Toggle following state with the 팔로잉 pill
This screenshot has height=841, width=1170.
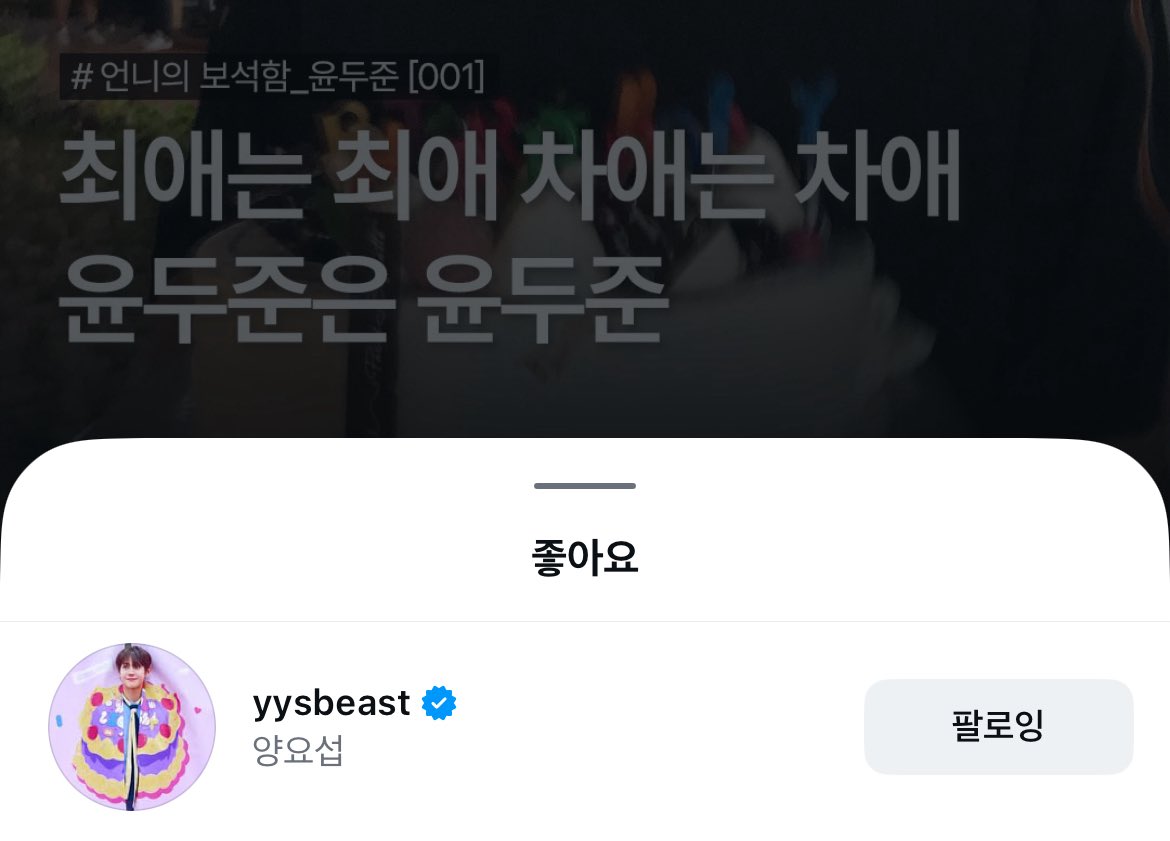pyautogui.click(x=998, y=726)
